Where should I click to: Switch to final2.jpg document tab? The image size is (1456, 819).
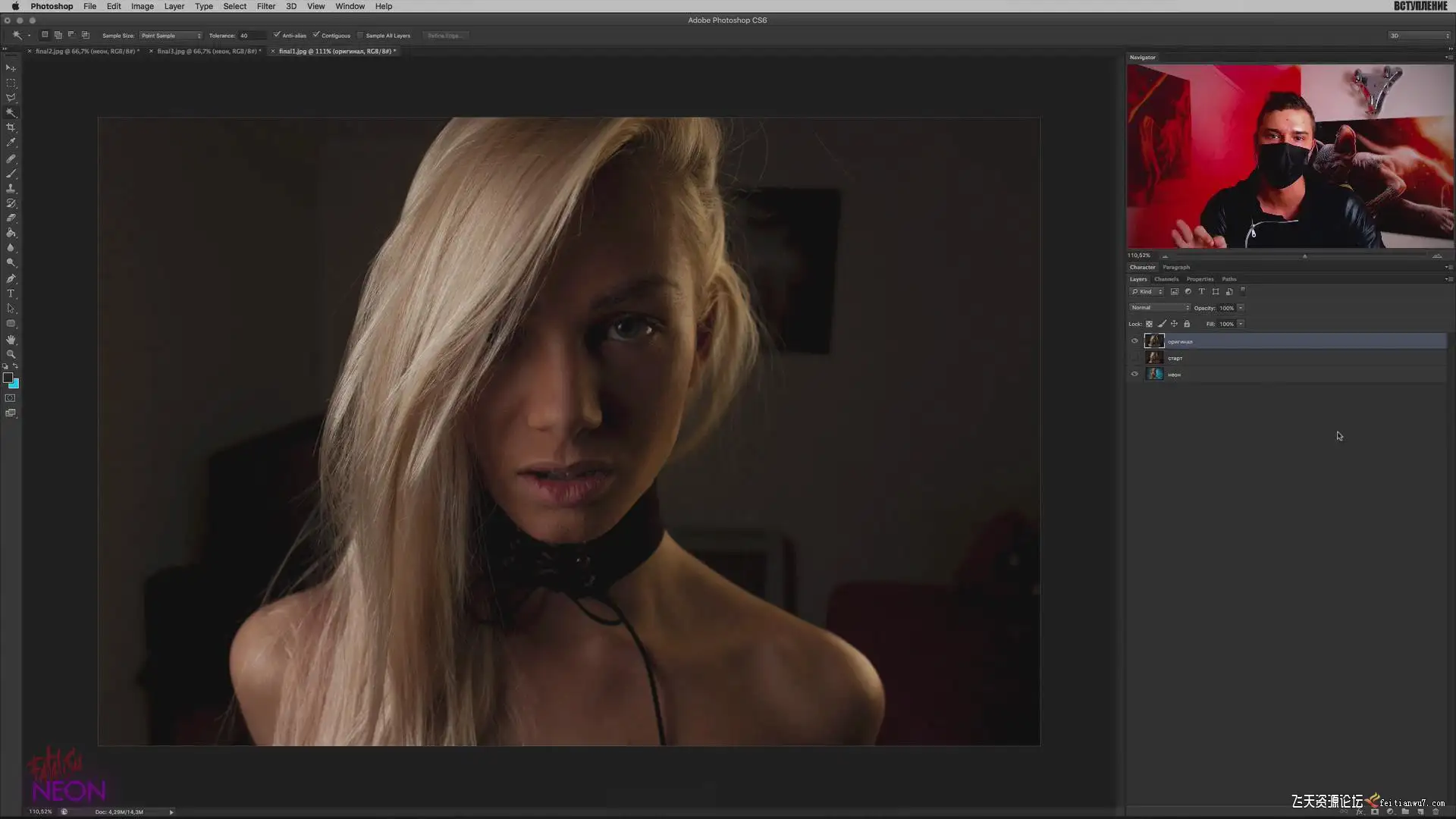coord(86,51)
